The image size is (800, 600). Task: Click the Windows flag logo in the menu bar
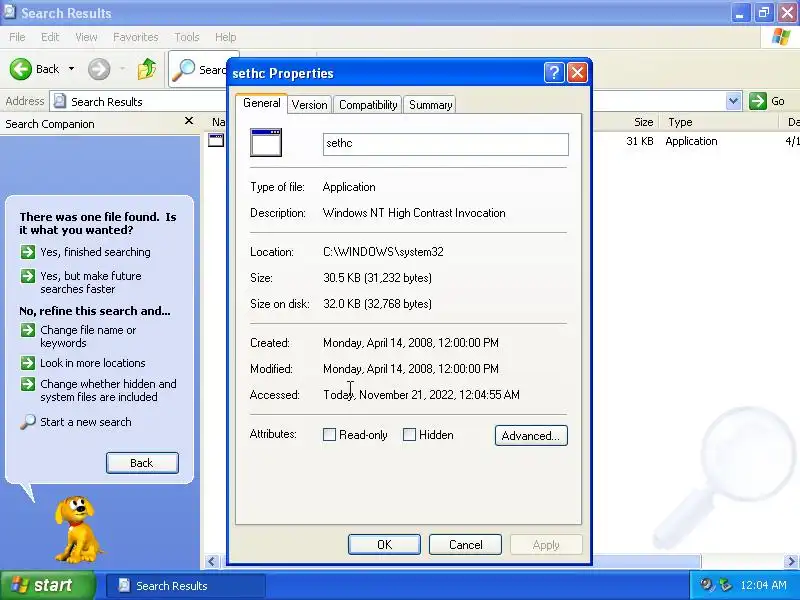tap(781, 37)
